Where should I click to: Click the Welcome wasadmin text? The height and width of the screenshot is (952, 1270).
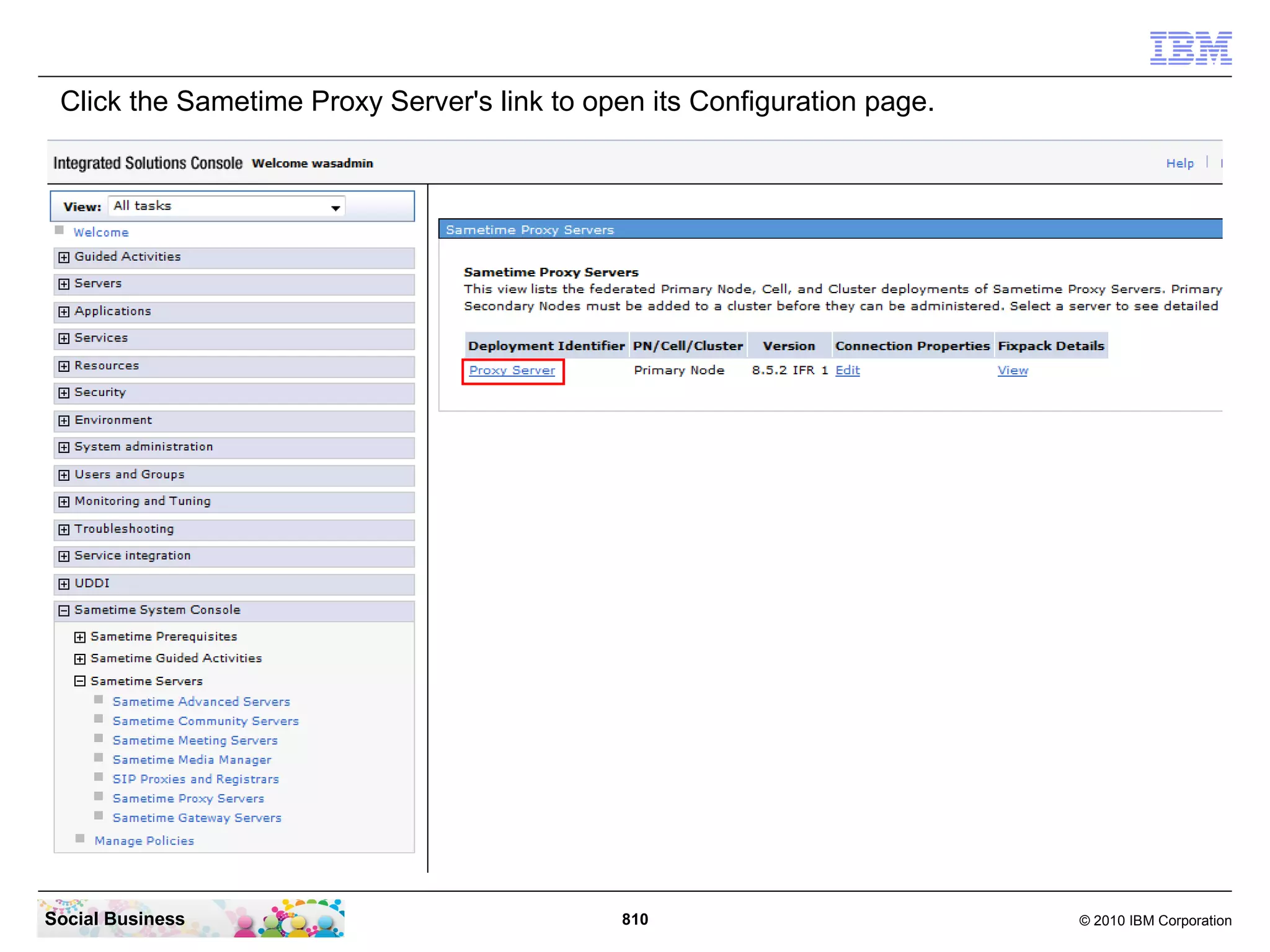tap(313, 164)
